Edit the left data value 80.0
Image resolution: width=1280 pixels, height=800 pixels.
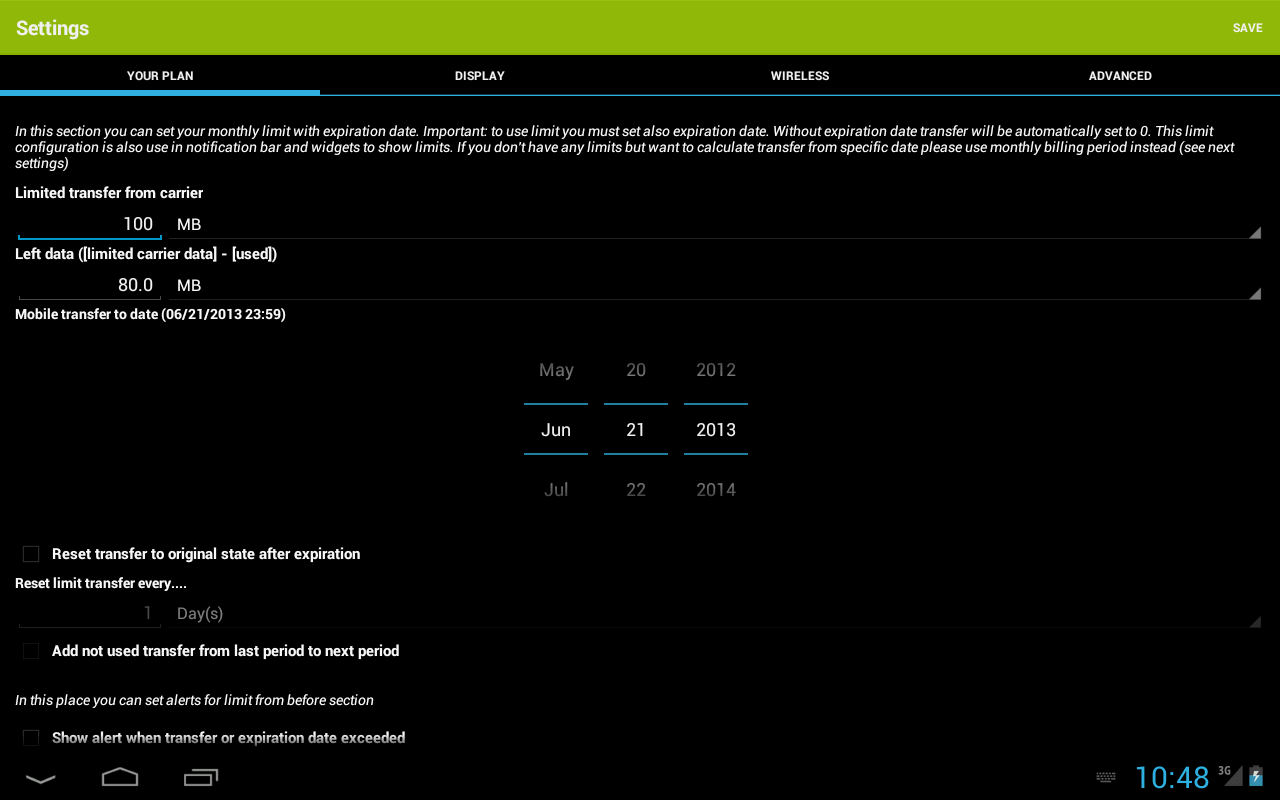[x=90, y=285]
